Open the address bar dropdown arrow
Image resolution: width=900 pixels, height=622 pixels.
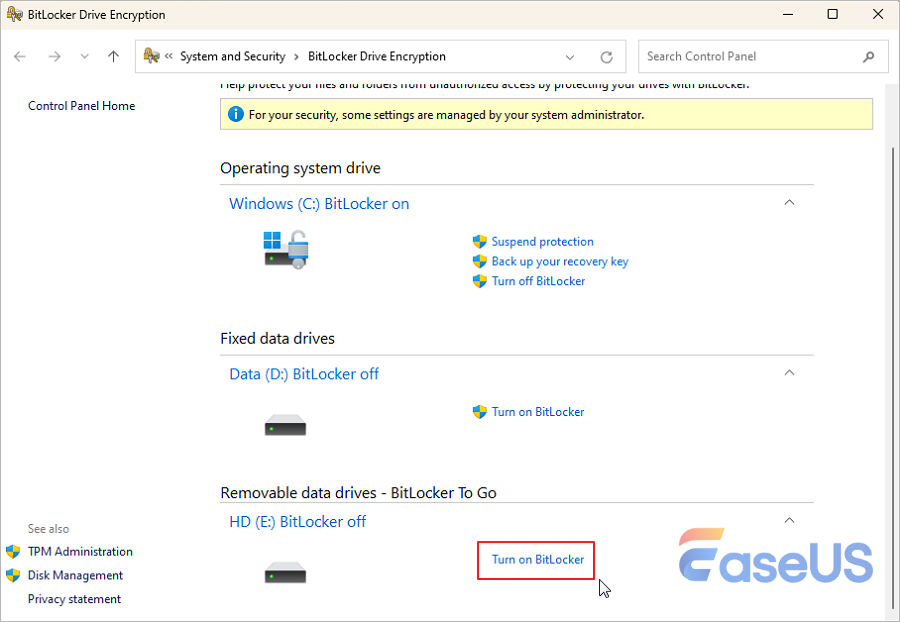coord(570,57)
